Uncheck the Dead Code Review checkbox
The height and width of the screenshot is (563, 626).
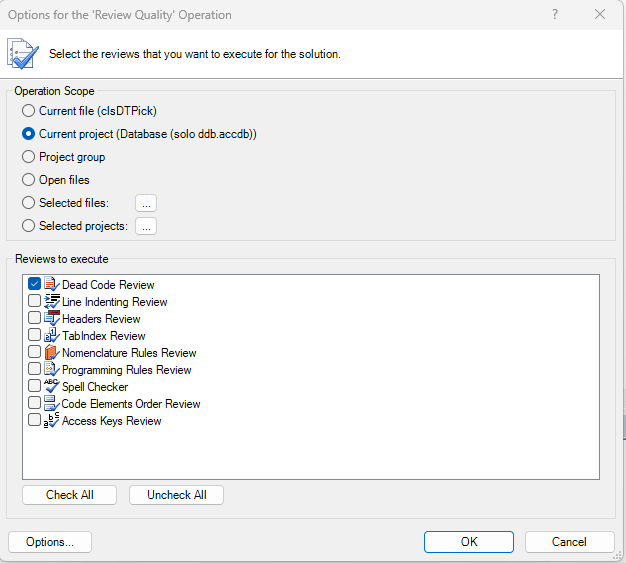[x=35, y=285]
